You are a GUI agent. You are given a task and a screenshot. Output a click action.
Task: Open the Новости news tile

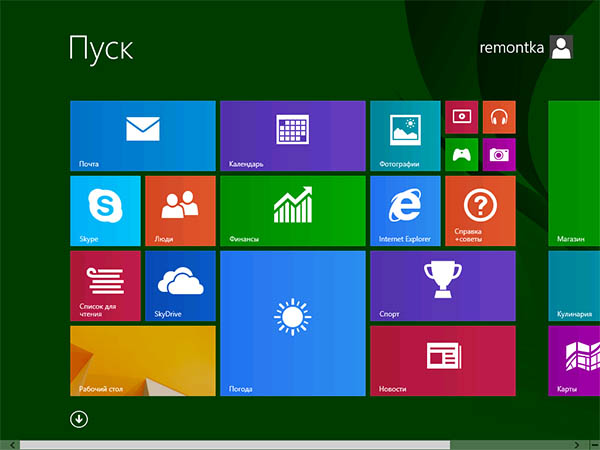[x=443, y=361]
